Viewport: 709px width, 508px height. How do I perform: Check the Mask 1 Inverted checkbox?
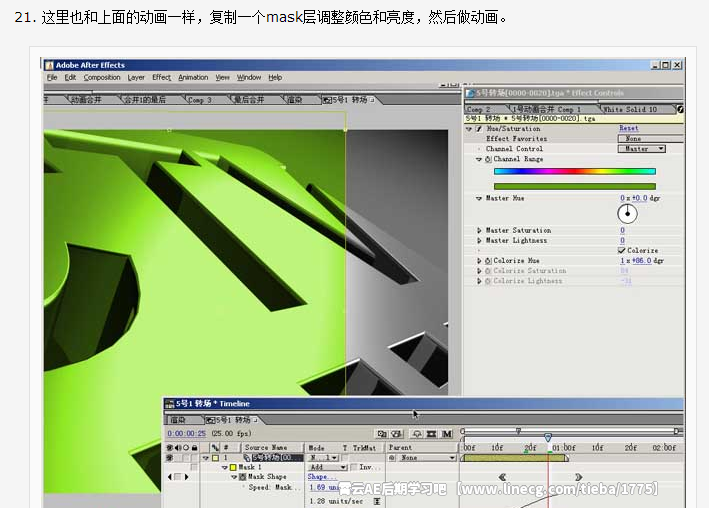pyautogui.click(x=354, y=467)
